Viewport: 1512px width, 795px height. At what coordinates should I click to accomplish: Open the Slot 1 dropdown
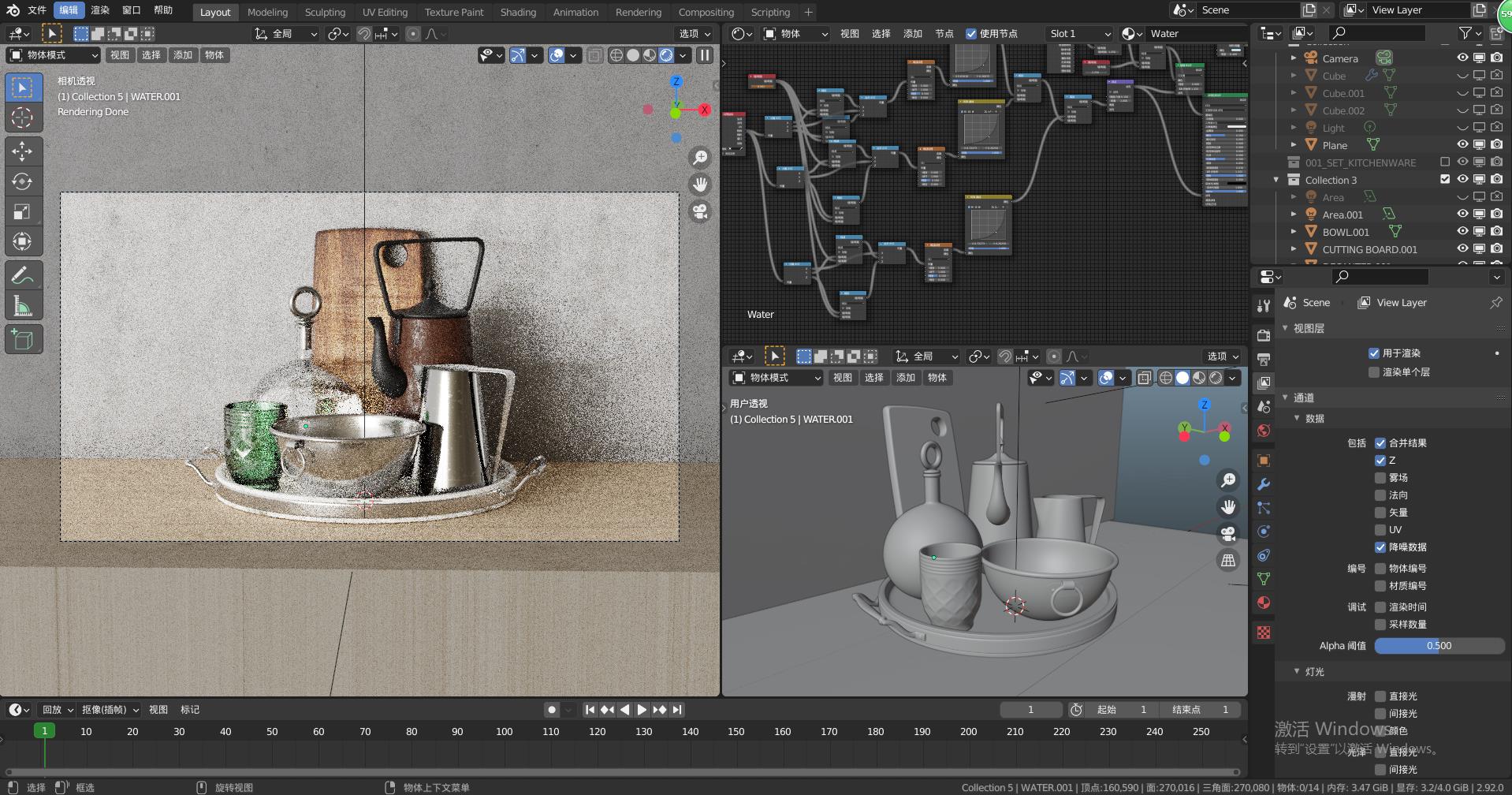click(x=1078, y=33)
